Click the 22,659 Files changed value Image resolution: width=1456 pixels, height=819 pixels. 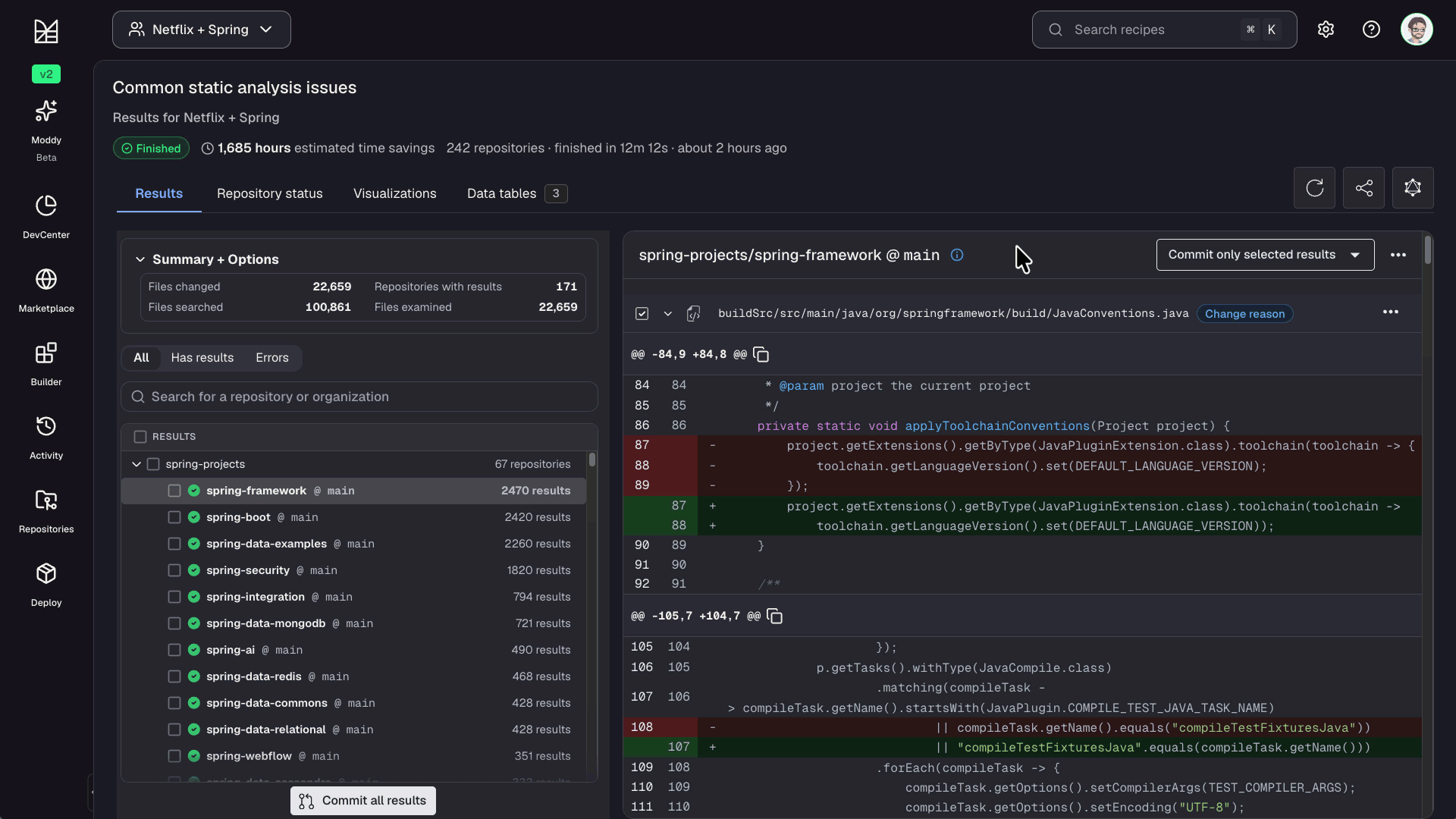tap(332, 287)
